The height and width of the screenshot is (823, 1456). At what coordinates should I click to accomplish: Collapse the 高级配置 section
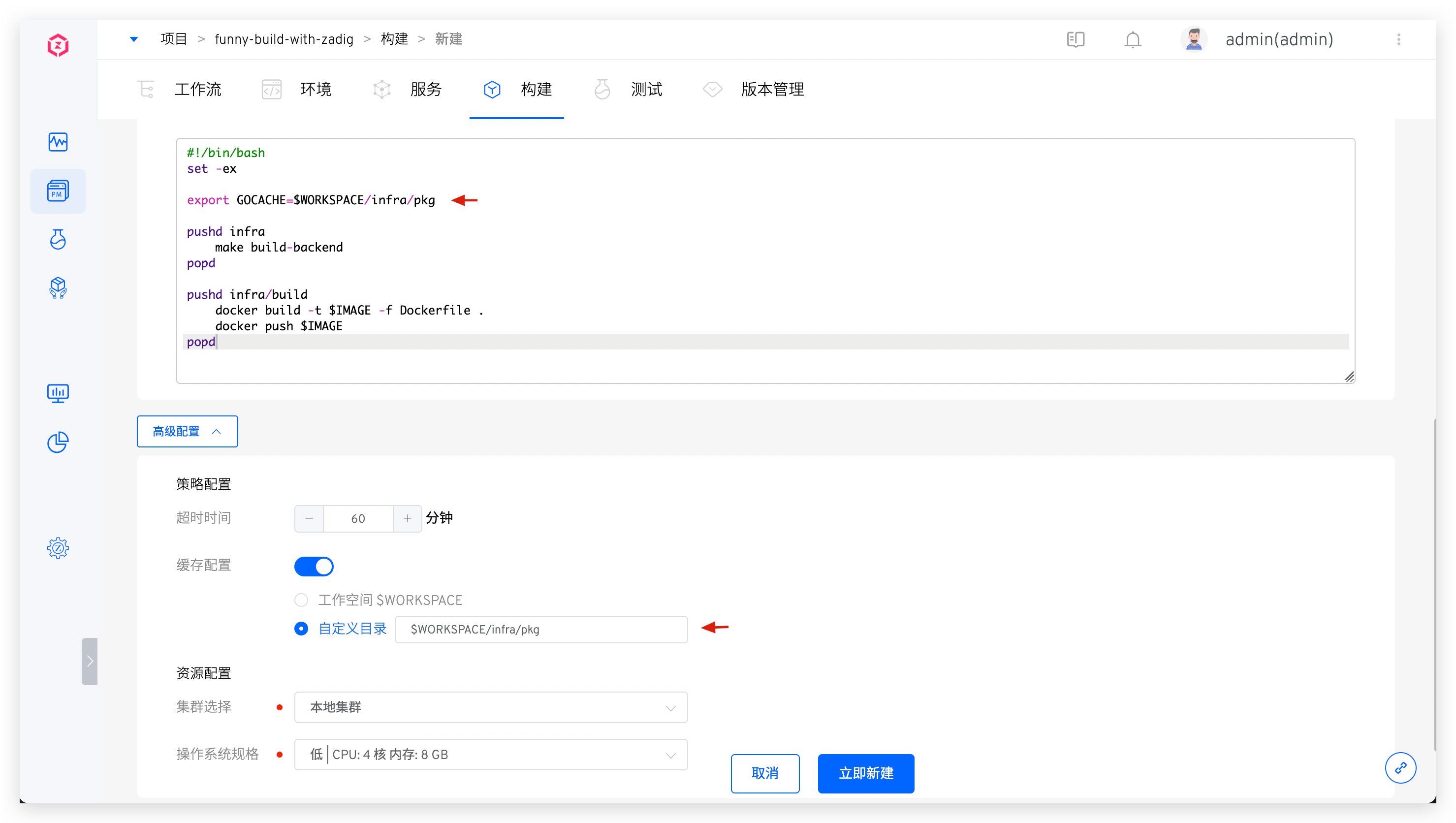187,431
